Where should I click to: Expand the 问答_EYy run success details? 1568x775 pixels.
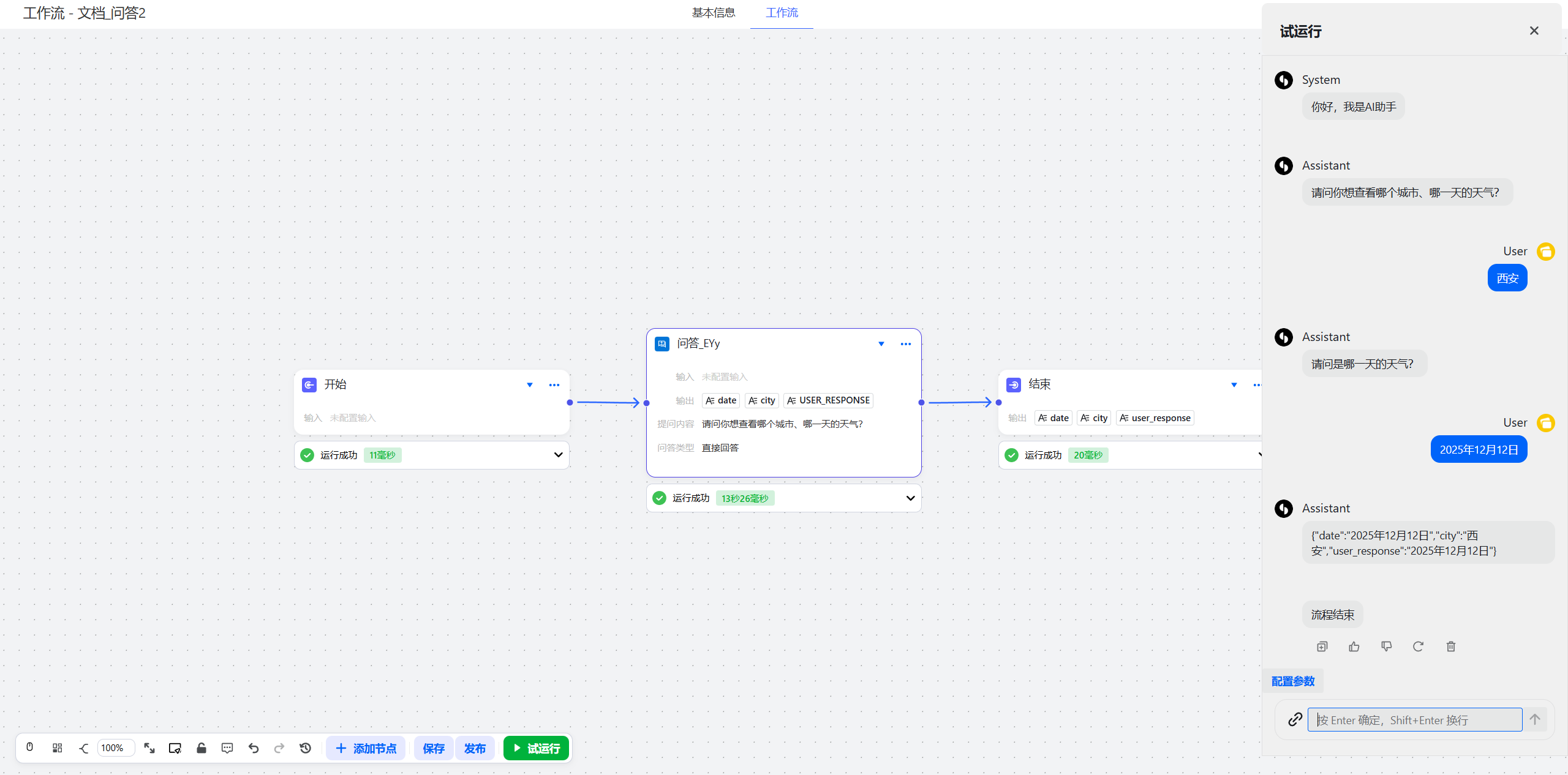(x=910, y=498)
